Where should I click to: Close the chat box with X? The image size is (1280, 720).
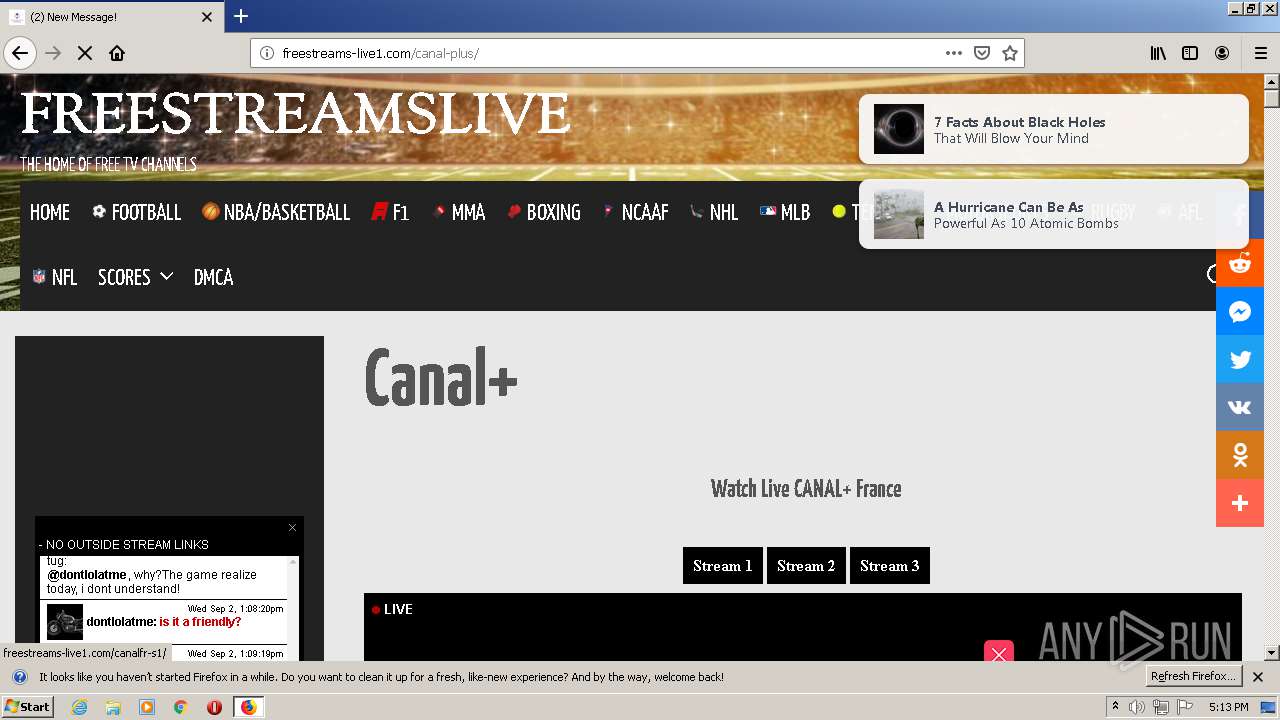coord(292,527)
